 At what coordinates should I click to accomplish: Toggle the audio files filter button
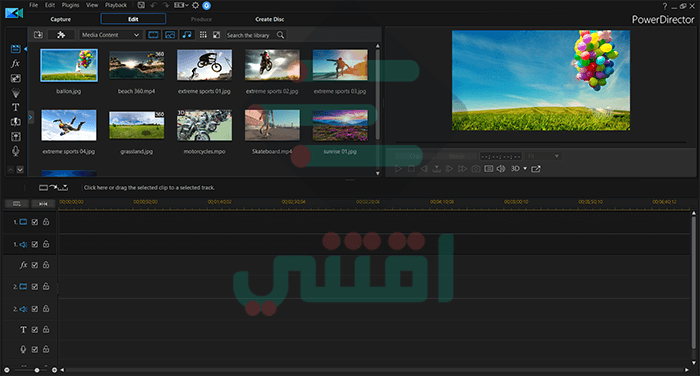point(187,35)
